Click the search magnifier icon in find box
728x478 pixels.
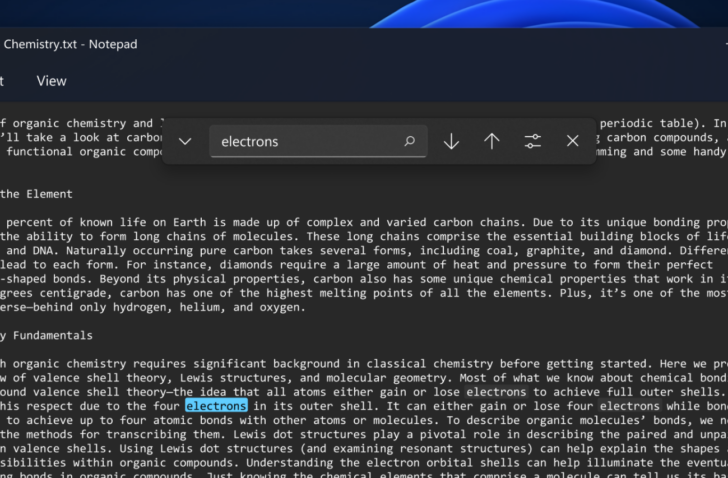(410, 141)
